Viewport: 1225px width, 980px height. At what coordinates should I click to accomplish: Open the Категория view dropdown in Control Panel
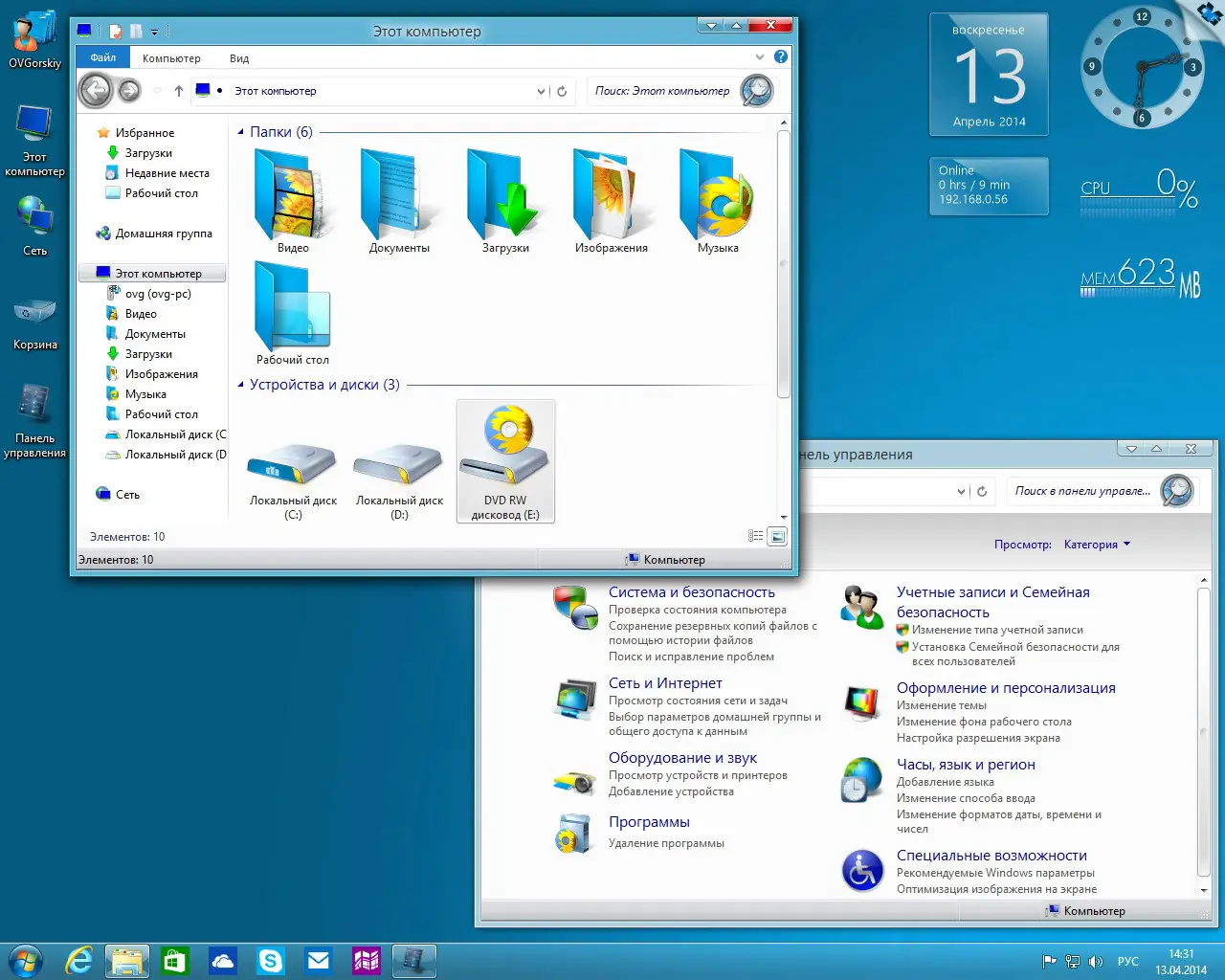1097,545
